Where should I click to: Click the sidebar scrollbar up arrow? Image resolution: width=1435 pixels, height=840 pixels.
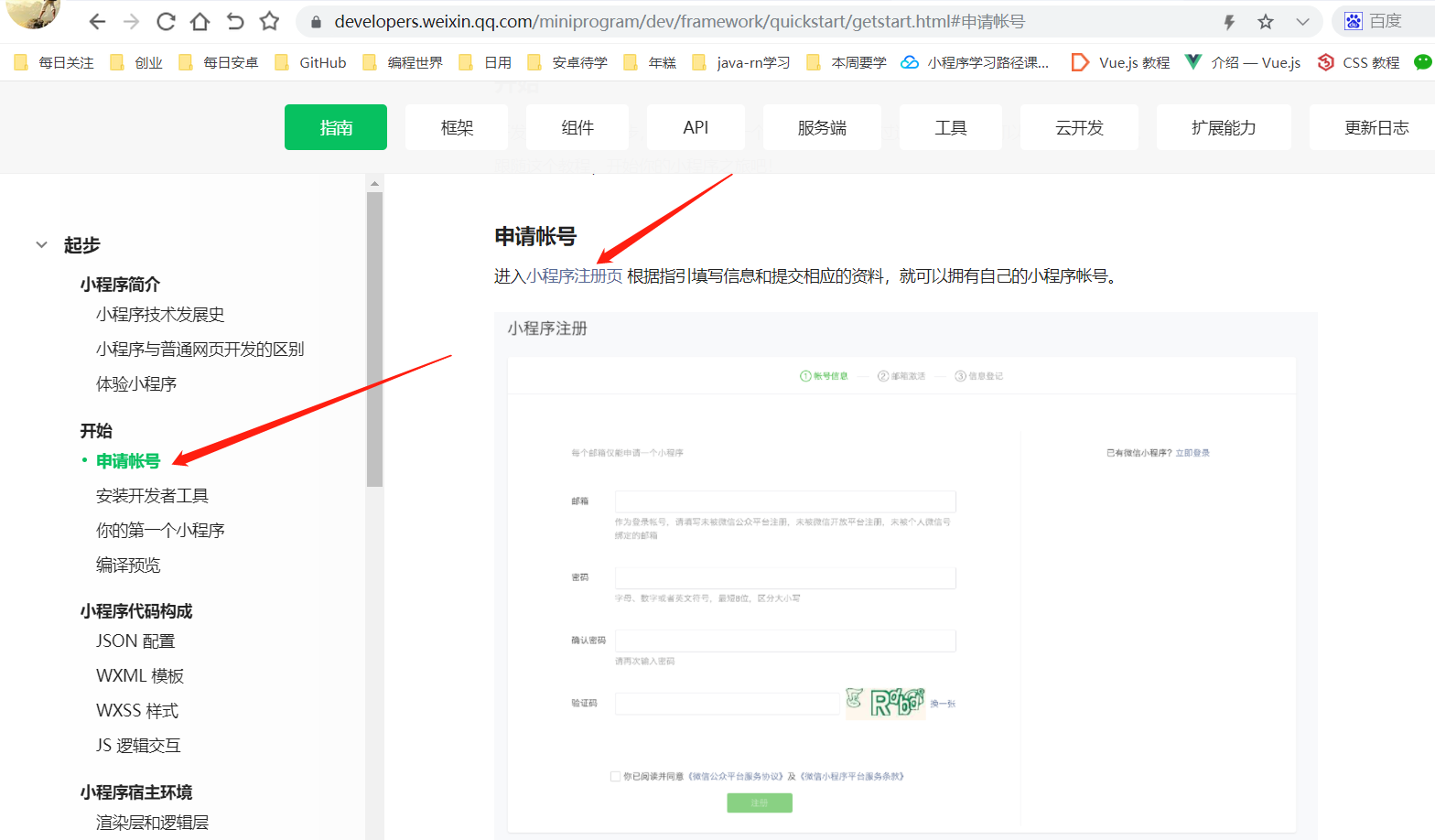click(374, 184)
